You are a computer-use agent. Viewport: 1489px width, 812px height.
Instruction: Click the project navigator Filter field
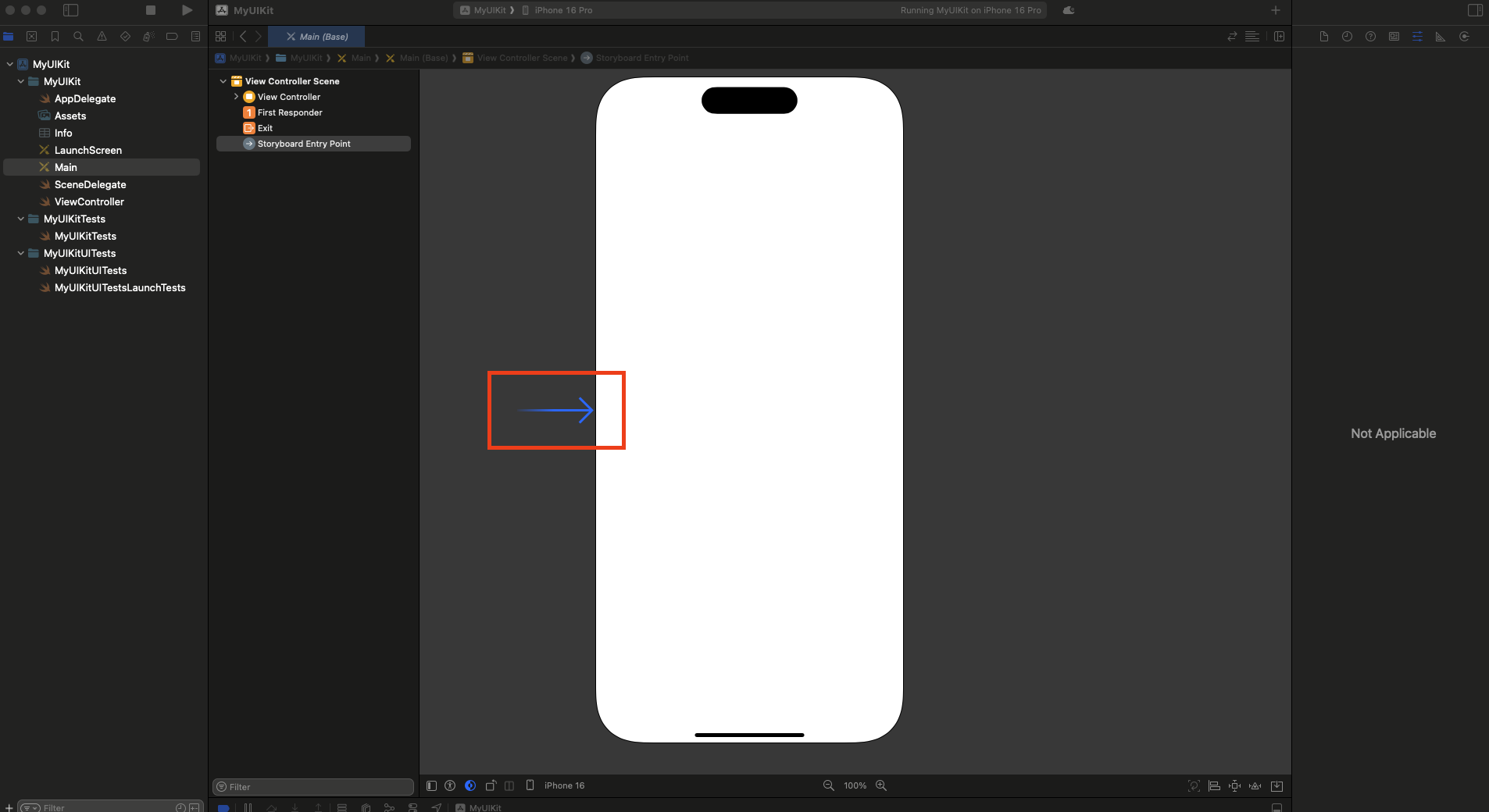point(109,807)
